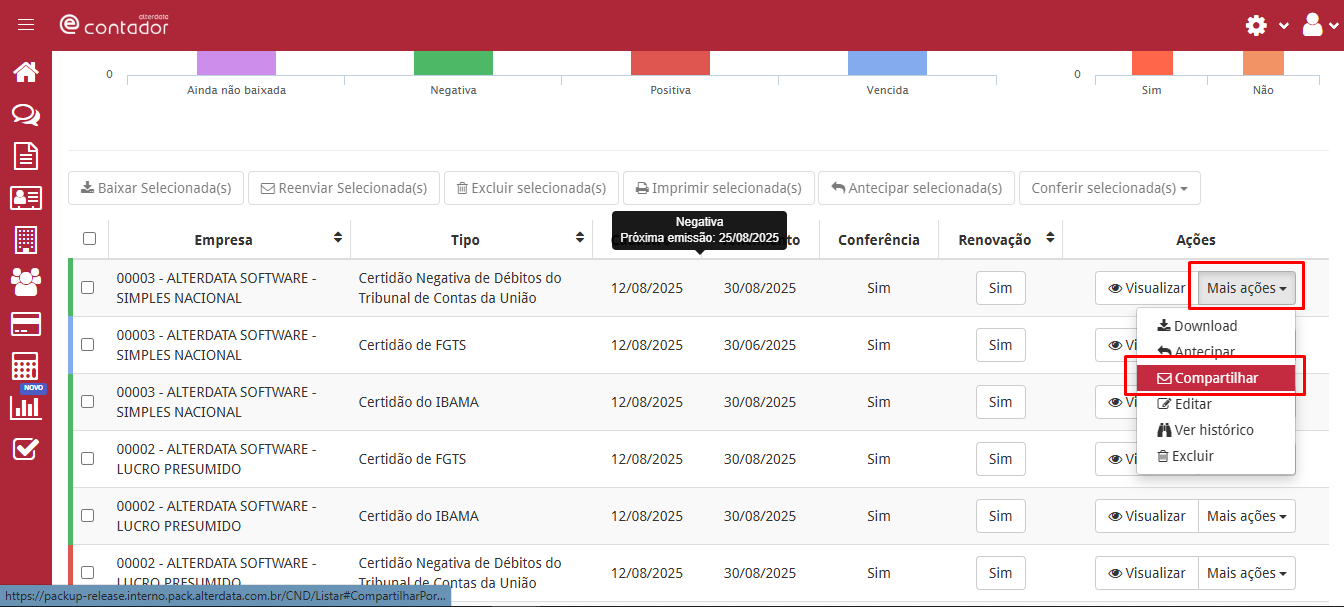This screenshot has height=607, width=1344.
Task: Expand the caret next to user icon
Action: (x=1333, y=27)
